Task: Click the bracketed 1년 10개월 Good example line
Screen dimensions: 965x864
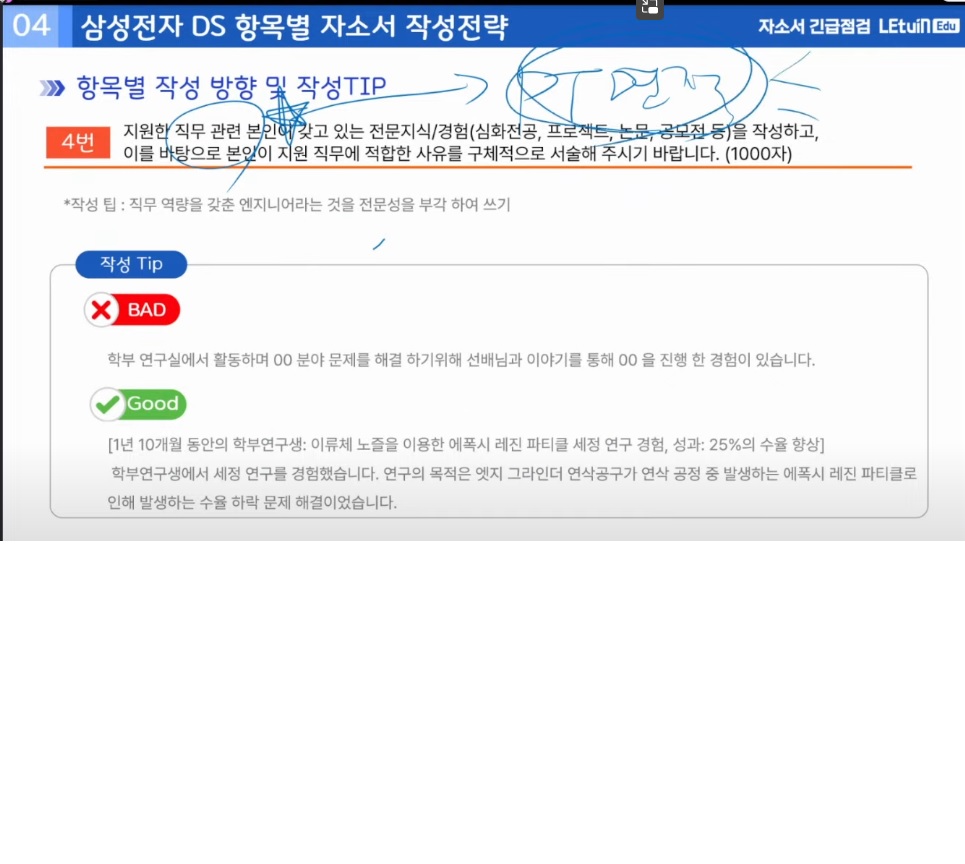Action: (x=466, y=444)
